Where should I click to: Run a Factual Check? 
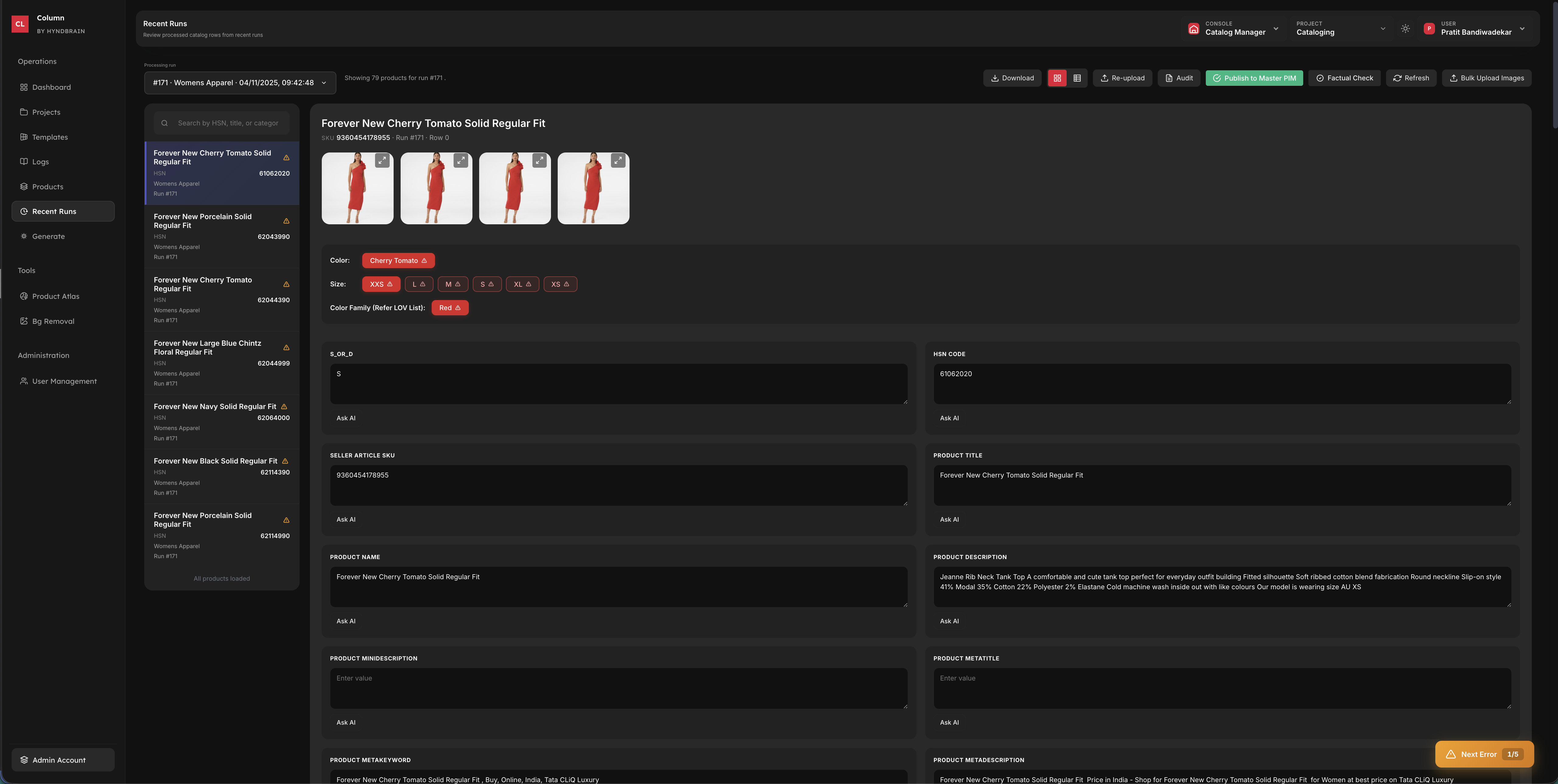[x=1345, y=78]
